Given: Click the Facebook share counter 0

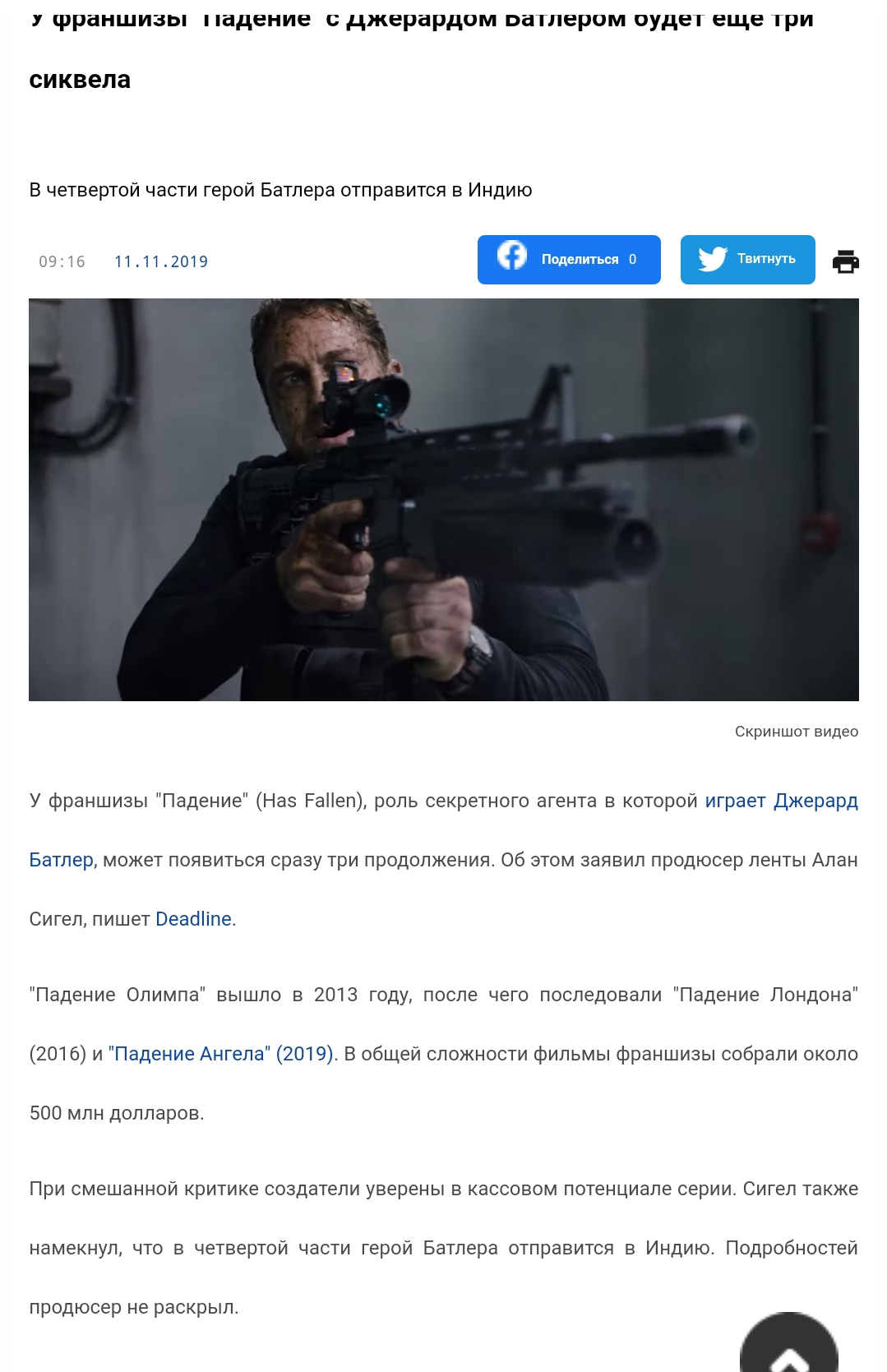Looking at the screenshot, I should 632,259.
